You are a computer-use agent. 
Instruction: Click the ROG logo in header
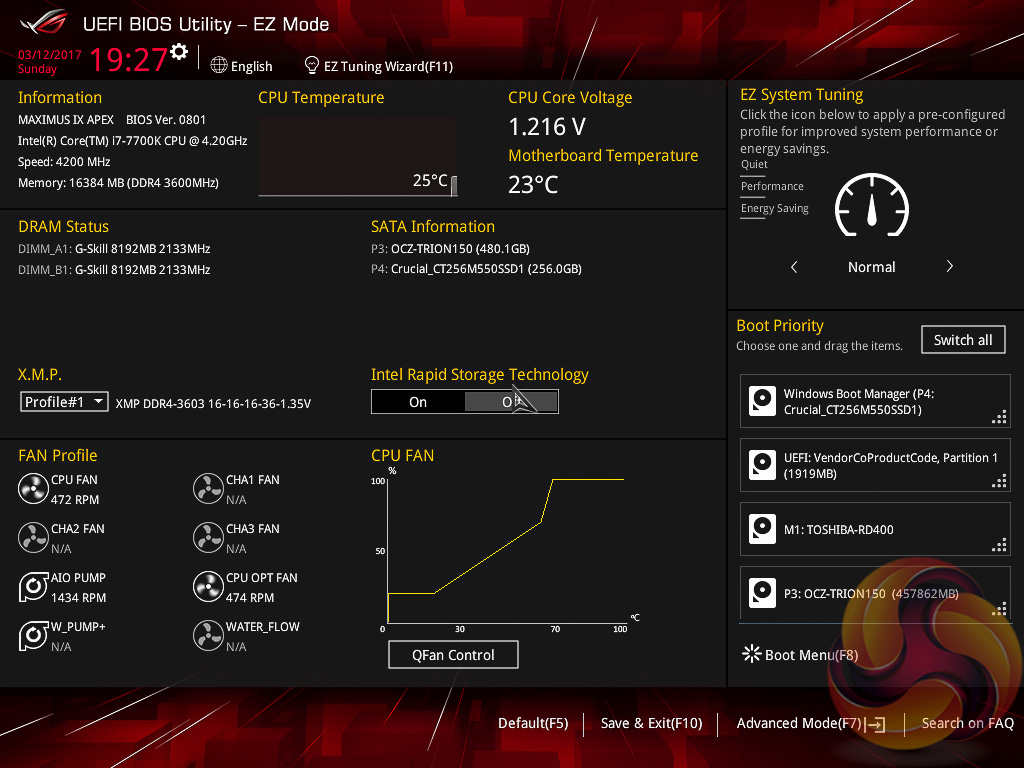pos(44,23)
